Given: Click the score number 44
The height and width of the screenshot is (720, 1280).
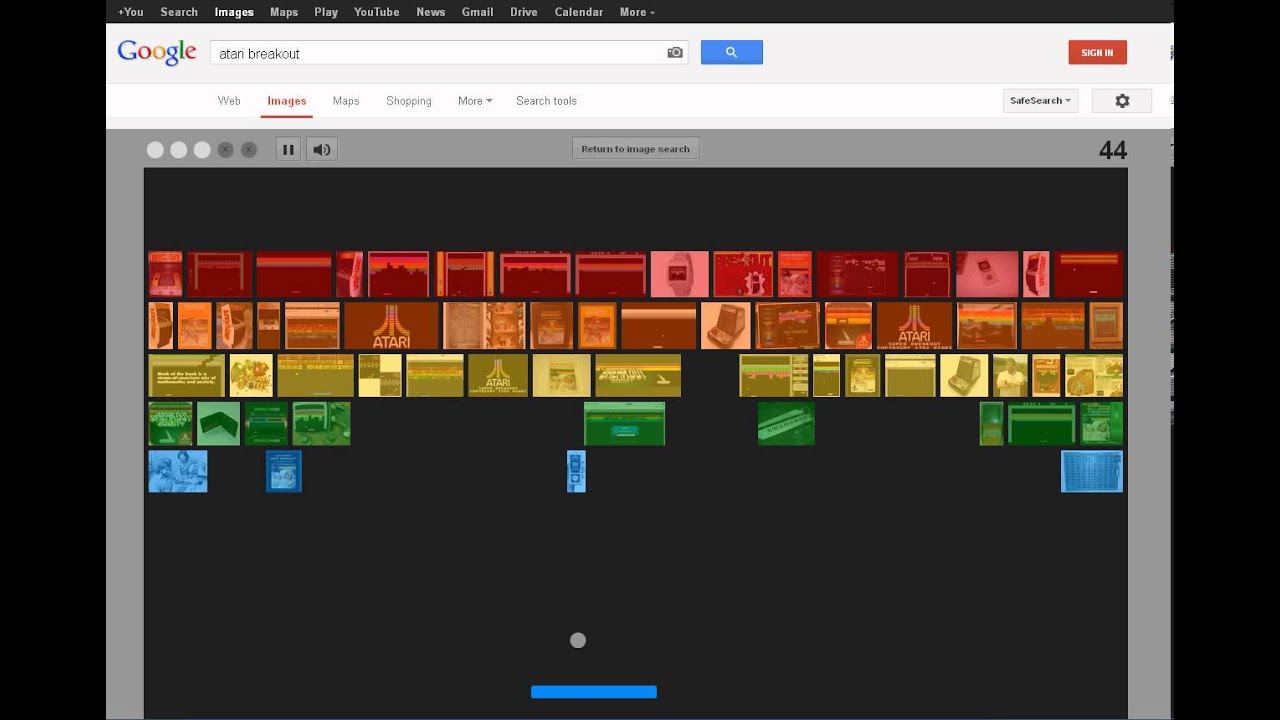Looking at the screenshot, I should point(1113,150).
